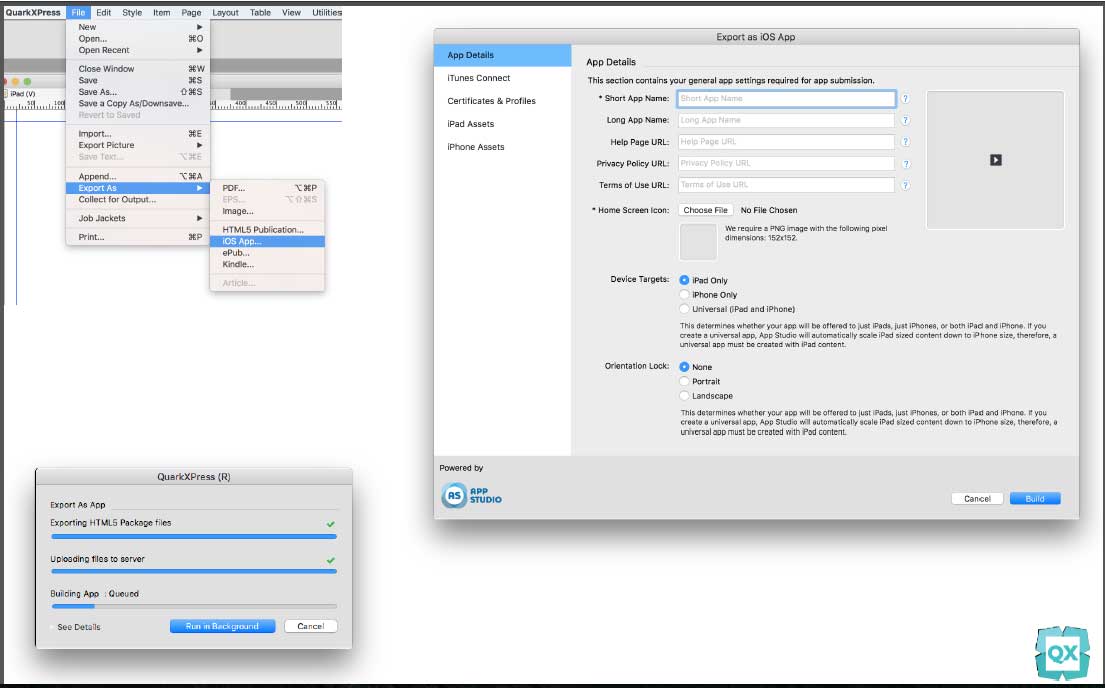Open the Layout menu
The width and height of the screenshot is (1105, 688).
226,12
